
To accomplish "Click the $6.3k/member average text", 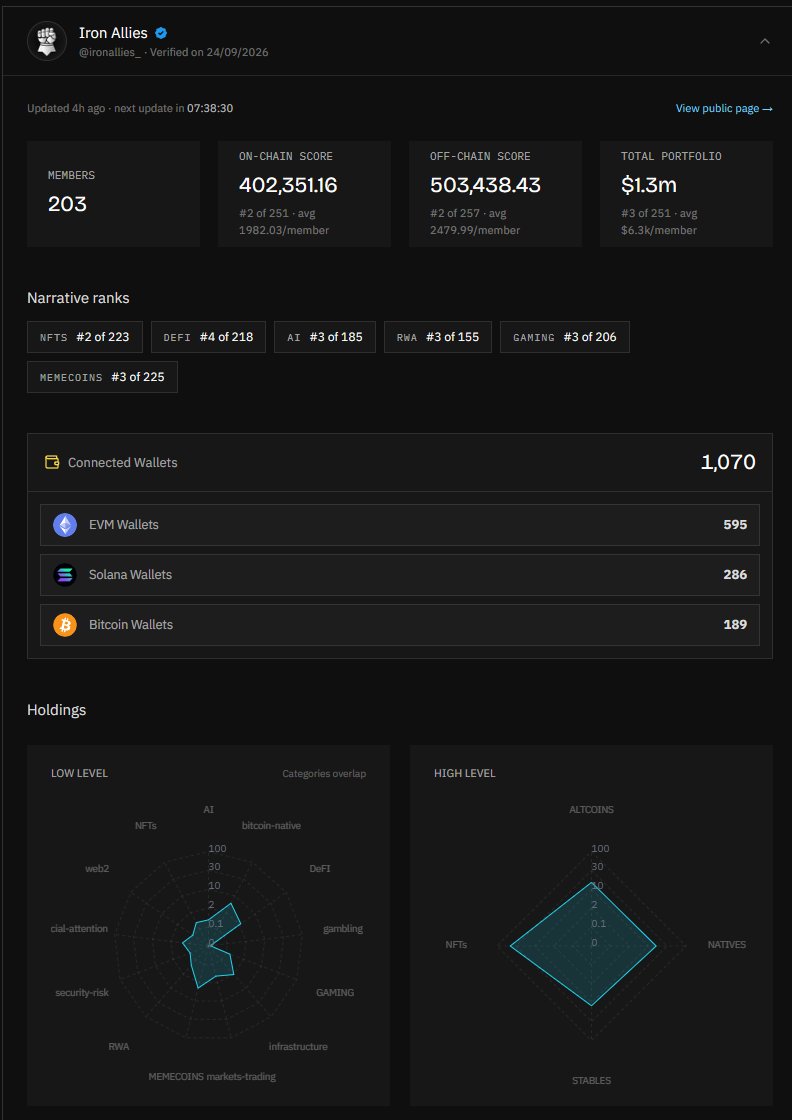I will click(658, 231).
